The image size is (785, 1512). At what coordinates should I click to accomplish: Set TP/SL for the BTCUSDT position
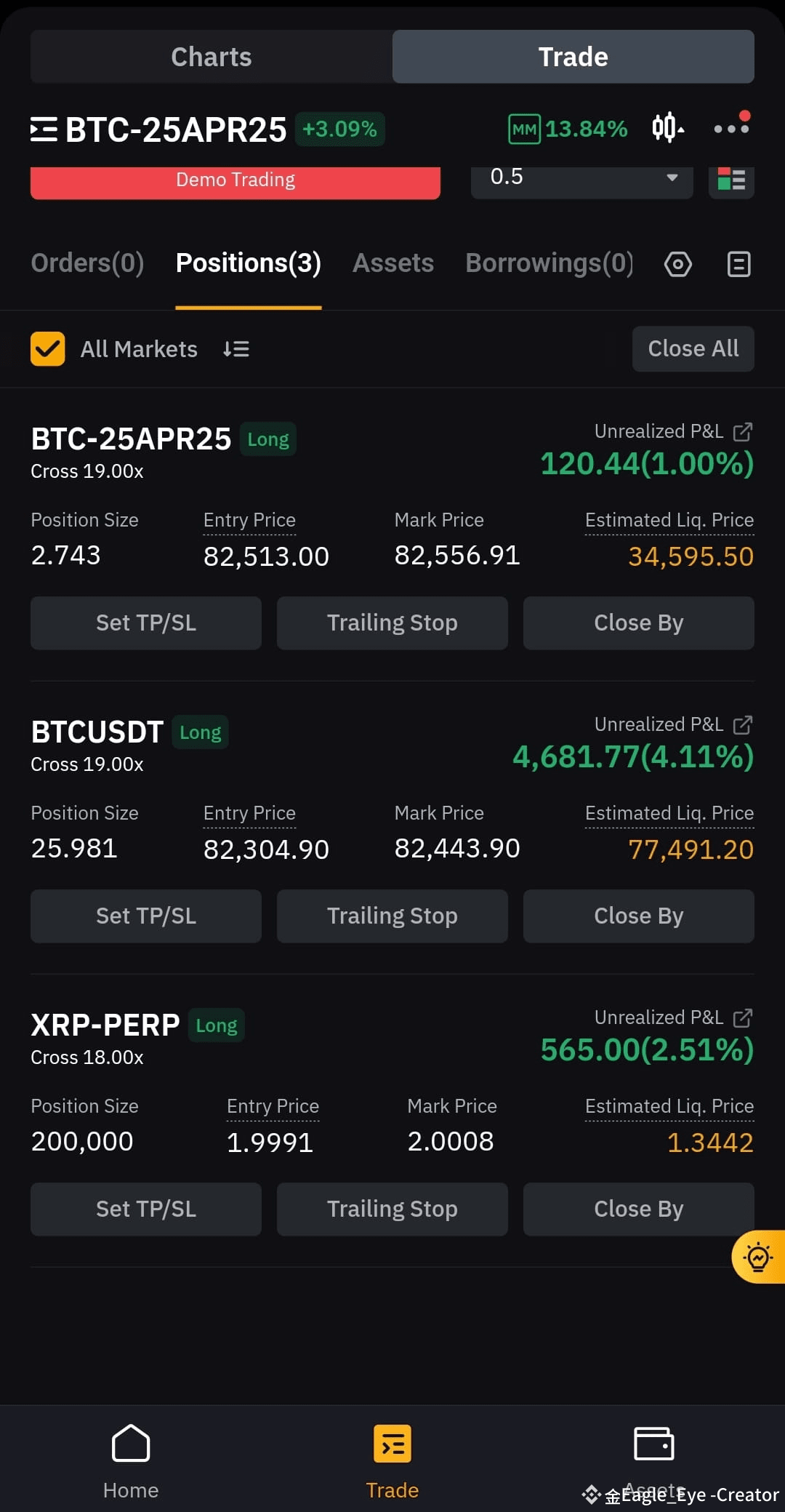(146, 916)
